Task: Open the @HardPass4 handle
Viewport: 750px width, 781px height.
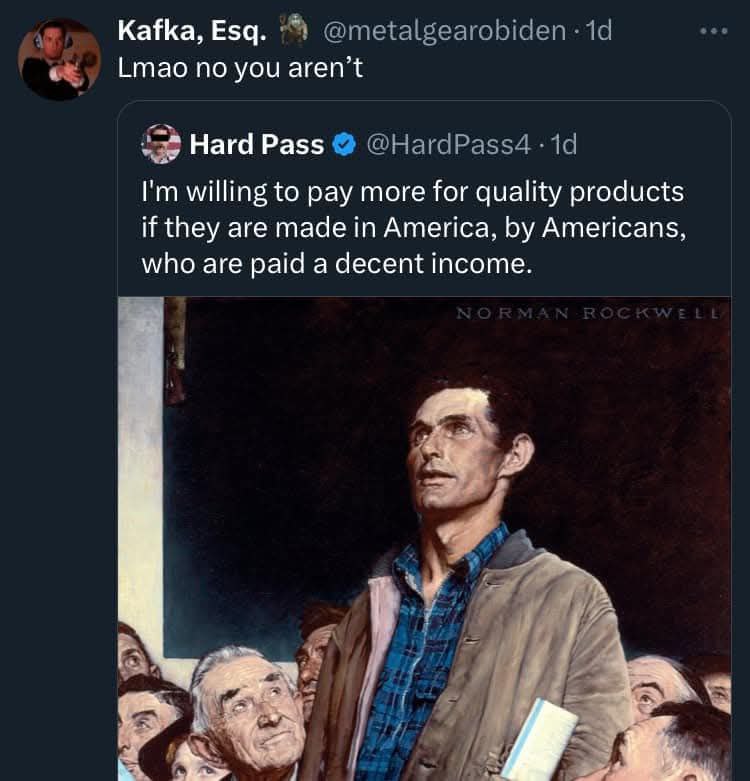Action: pyautogui.click(x=449, y=145)
